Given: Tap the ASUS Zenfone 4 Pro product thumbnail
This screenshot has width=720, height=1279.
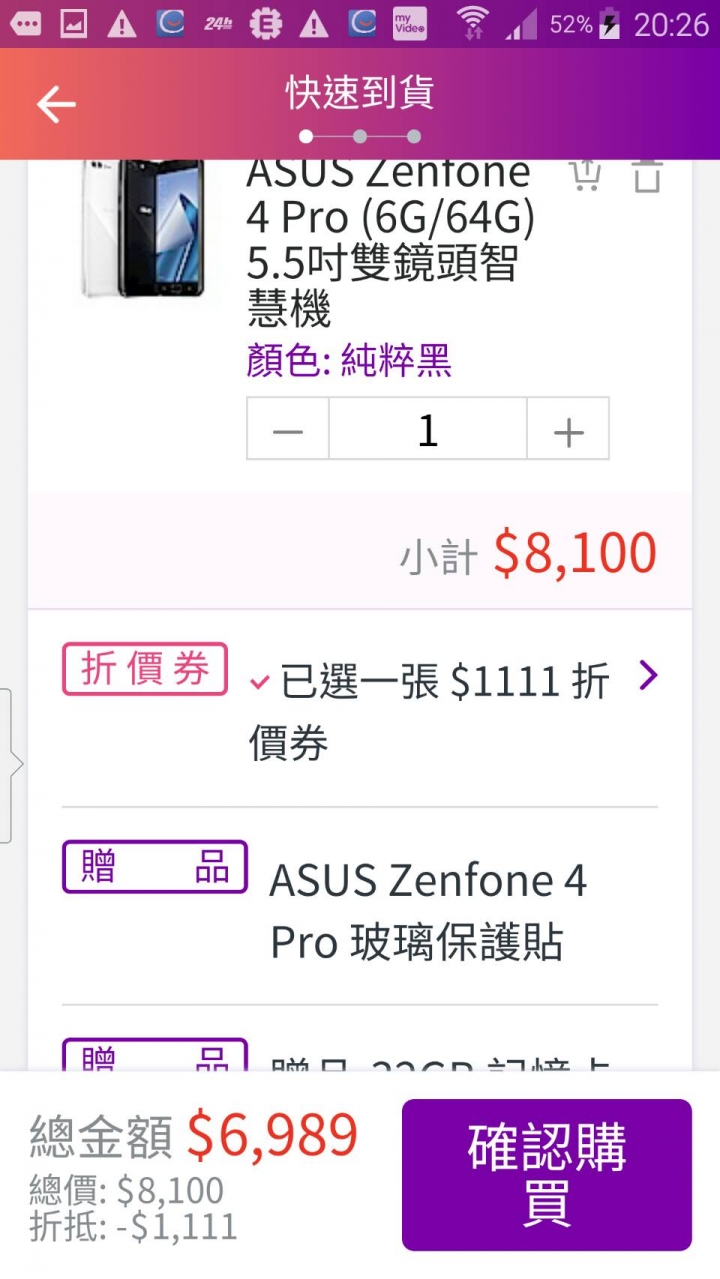Looking at the screenshot, I should (x=147, y=228).
